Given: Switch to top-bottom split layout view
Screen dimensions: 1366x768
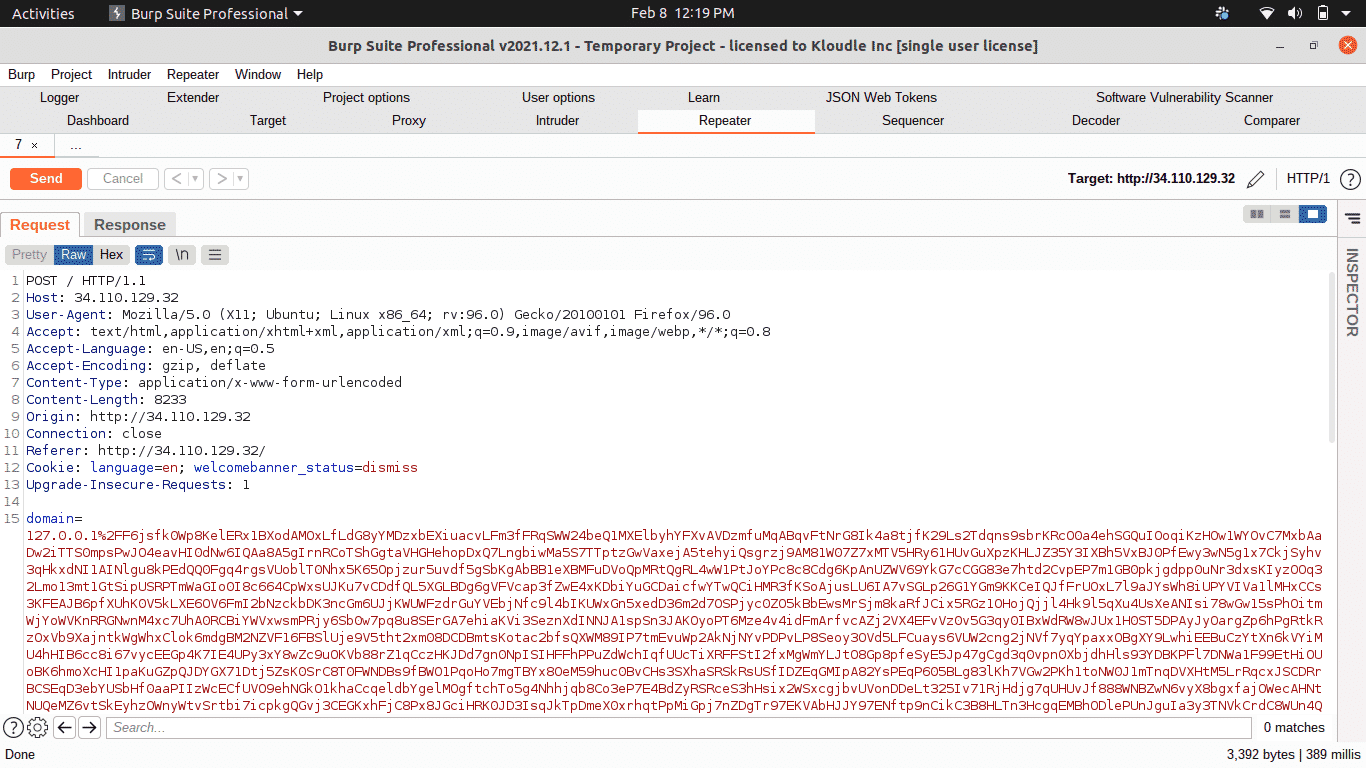Looking at the screenshot, I should 1285,214.
